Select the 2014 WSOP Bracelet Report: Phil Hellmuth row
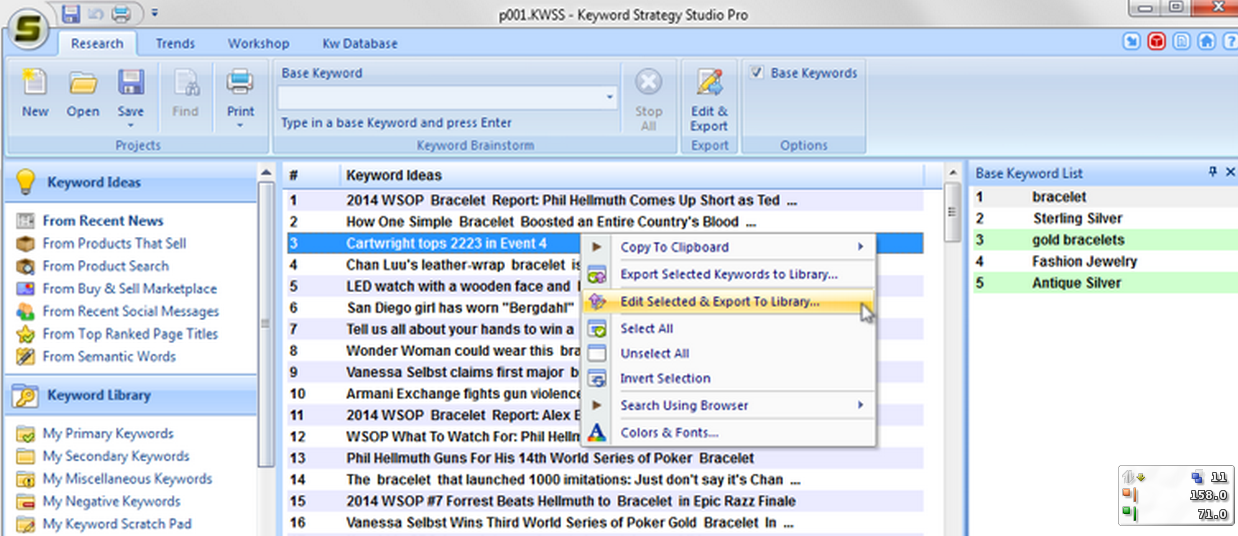 [x=603, y=200]
